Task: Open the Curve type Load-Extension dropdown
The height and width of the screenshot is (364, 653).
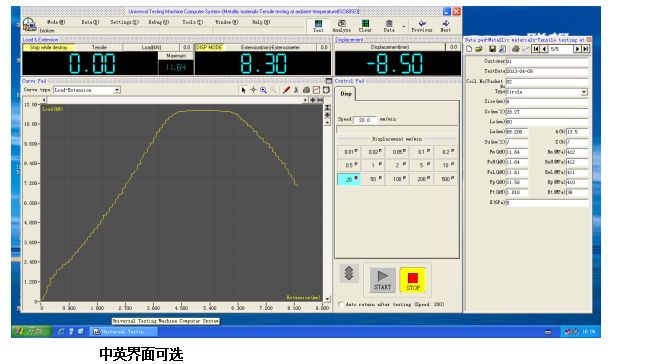Action: (117, 90)
